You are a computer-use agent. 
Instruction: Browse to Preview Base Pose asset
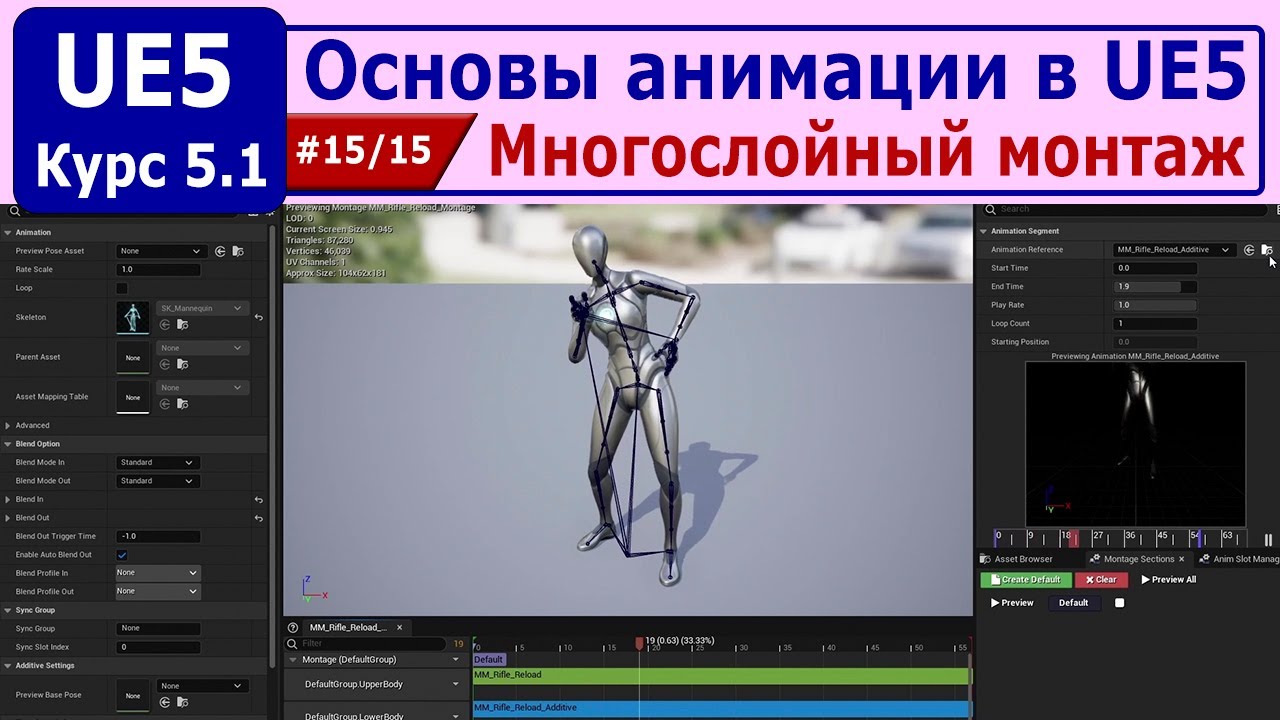coord(182,702)
